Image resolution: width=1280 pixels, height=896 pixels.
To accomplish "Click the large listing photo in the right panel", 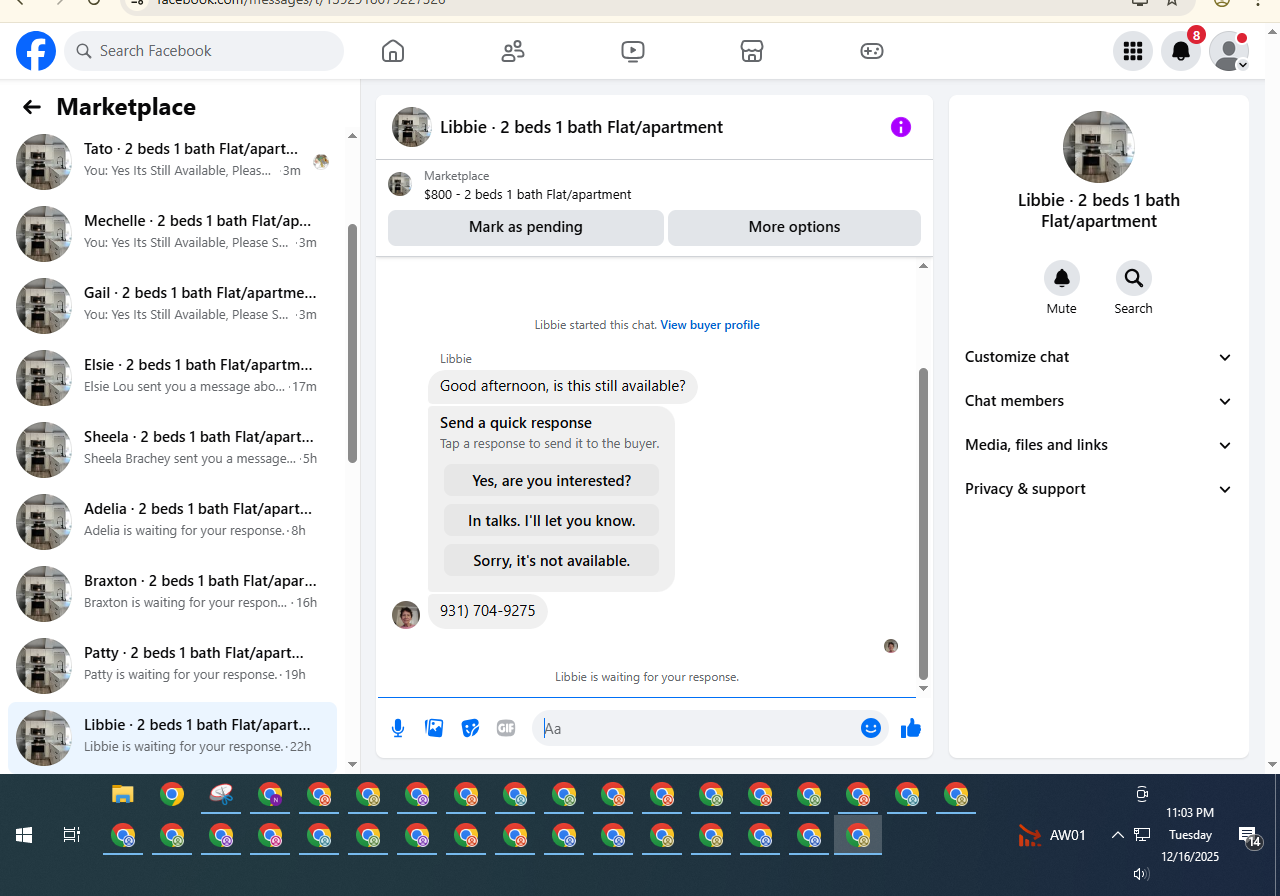I will coord(1099,147).
